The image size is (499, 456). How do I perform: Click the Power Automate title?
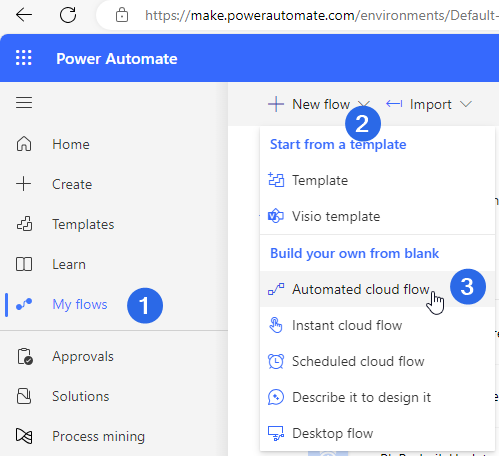click(x=117, y=59)
